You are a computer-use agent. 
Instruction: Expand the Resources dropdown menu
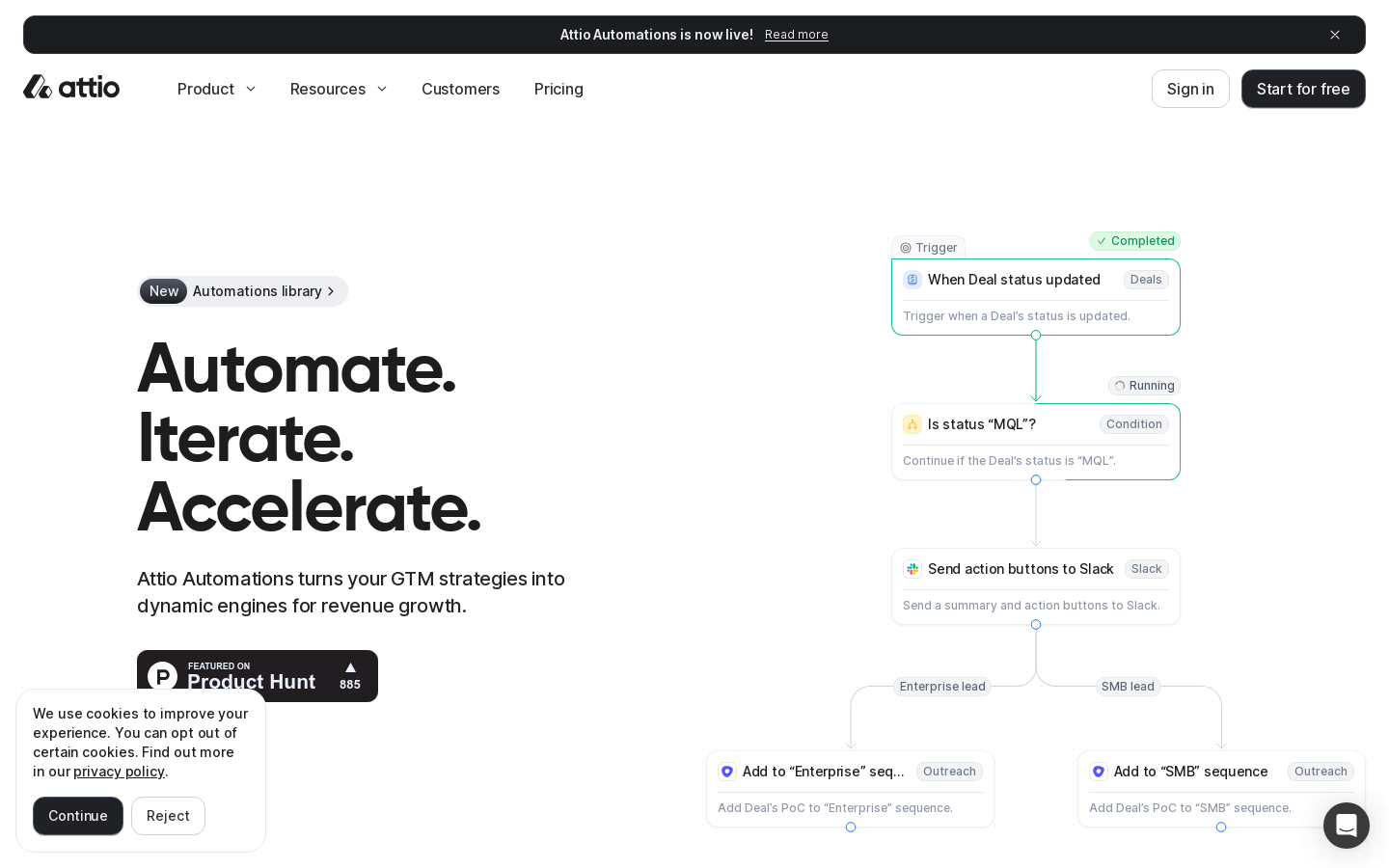[338, 89]
